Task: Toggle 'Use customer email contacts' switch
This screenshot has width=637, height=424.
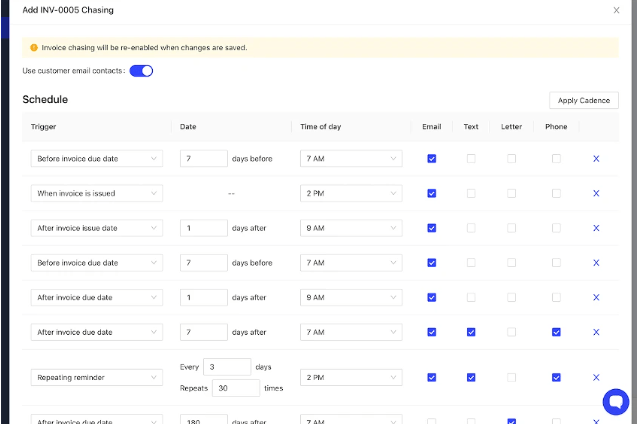Action: point(141,71)
